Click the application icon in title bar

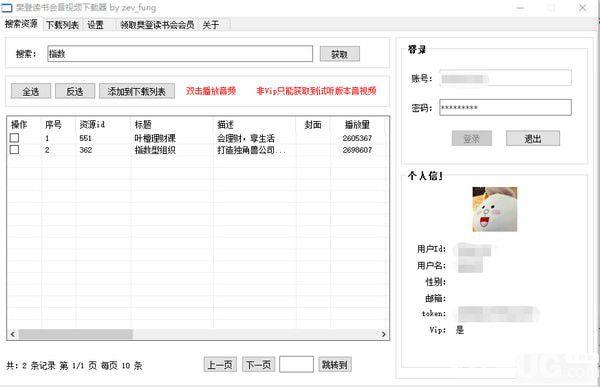pos(7,8)
